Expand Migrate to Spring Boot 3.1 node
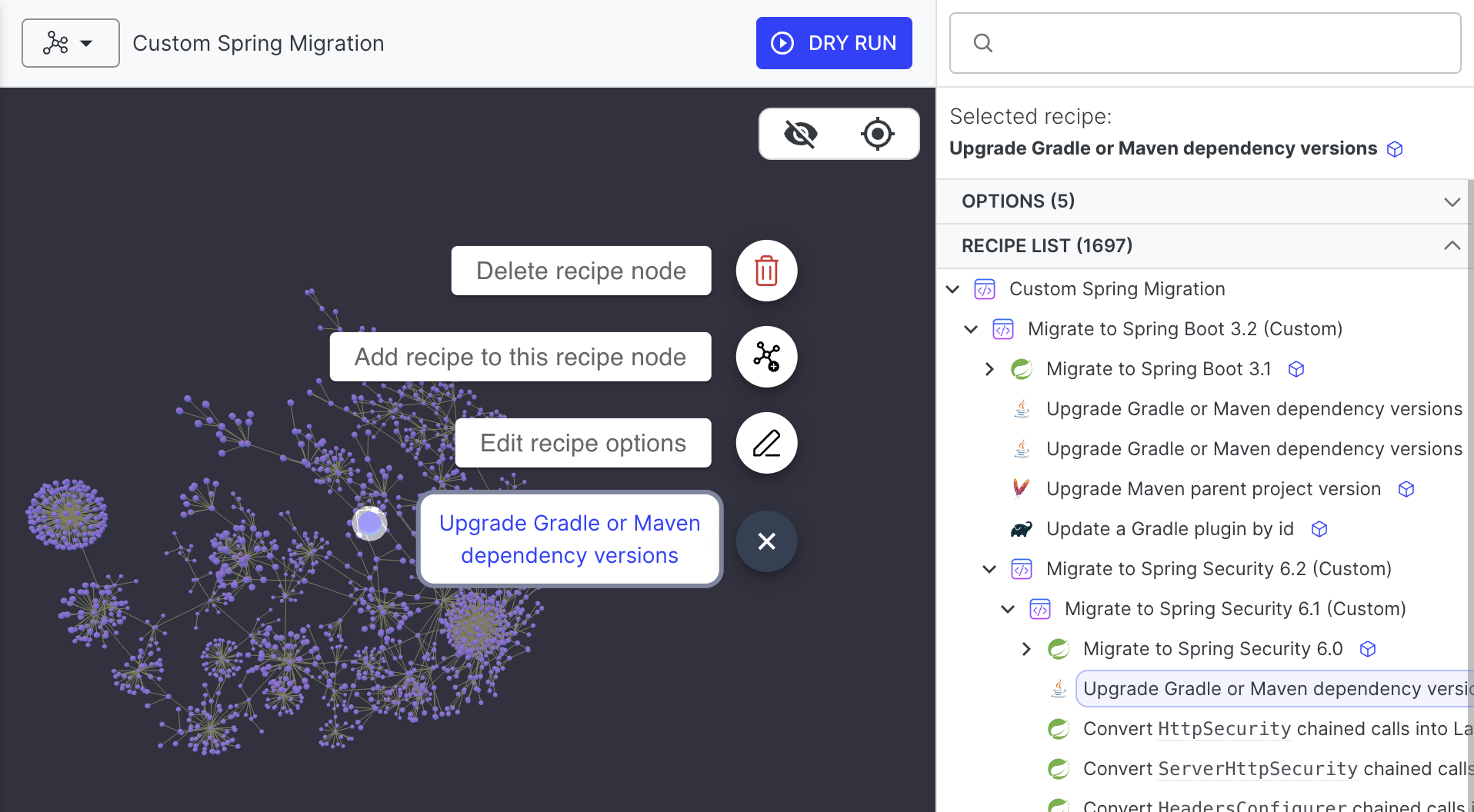Screen dimensions: 1474x812 coord(989,369)
